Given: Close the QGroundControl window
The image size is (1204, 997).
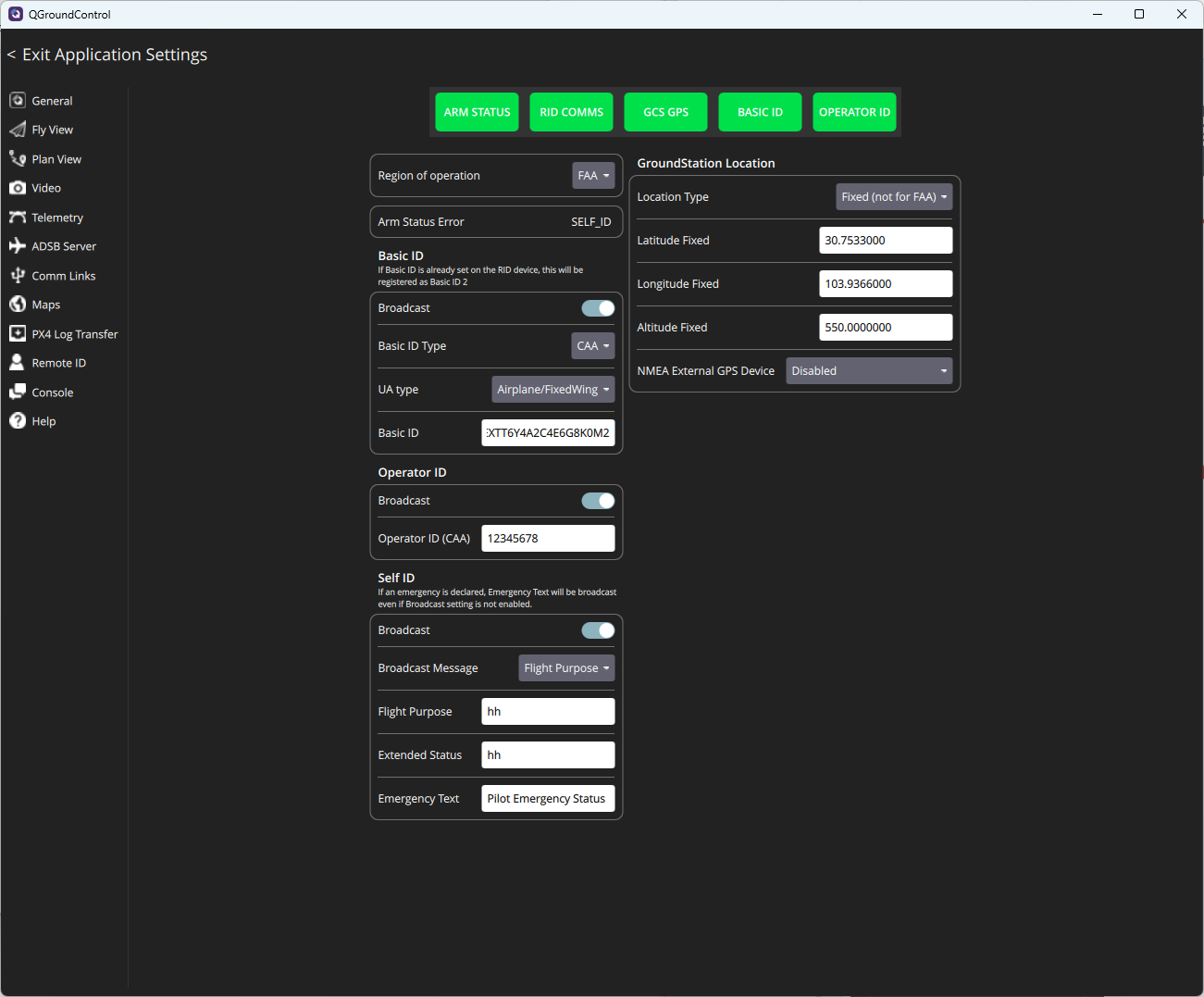Looking at the screenshot, I should coord(1182,14).
